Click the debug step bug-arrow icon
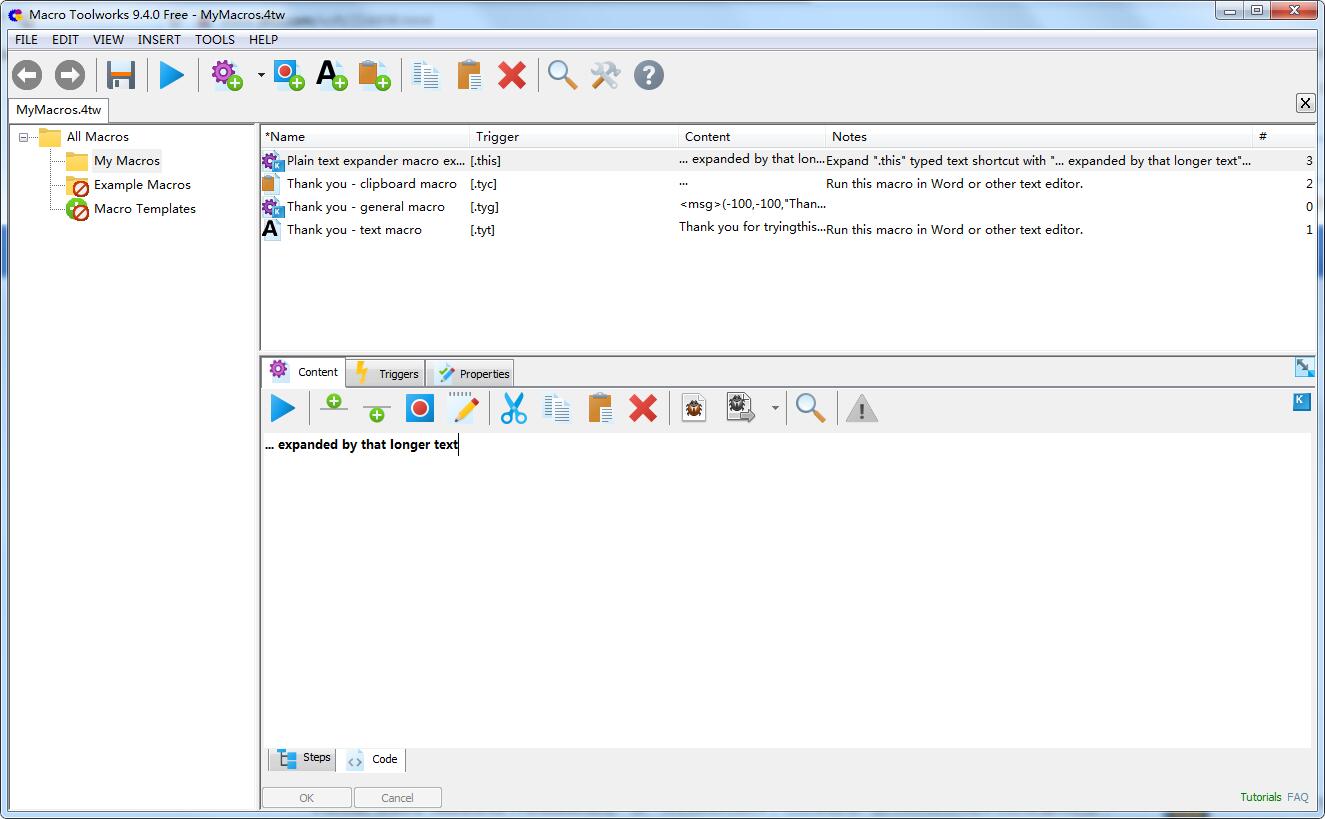The image size is (1325, 819). pyautogui.click(x=741, y=408)
